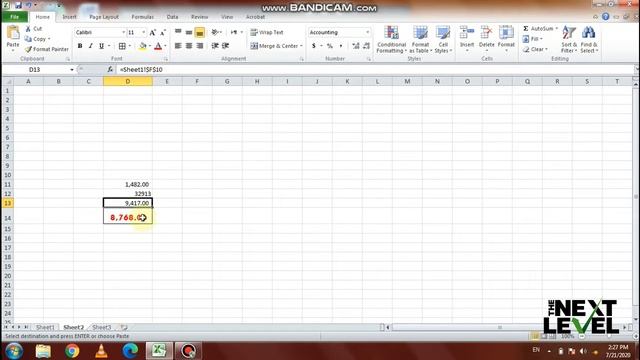Screen dimensions: 640x360
Task: Apply Percent Style format
Action: coord(330,46)
